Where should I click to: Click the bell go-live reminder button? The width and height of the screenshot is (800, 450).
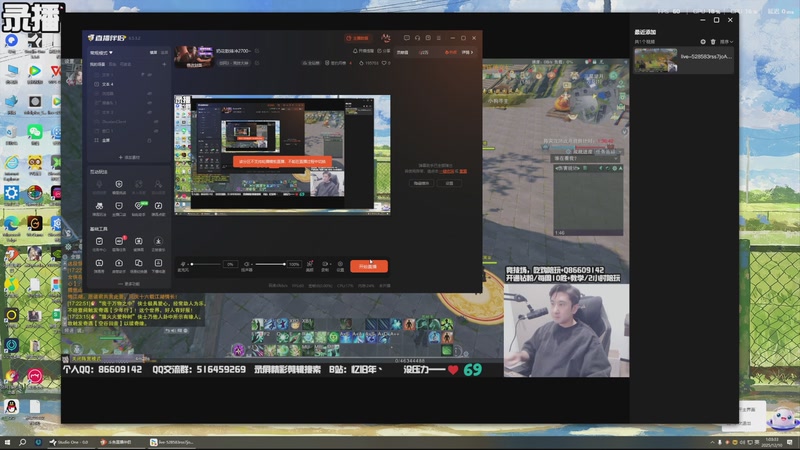click(363, 51)
